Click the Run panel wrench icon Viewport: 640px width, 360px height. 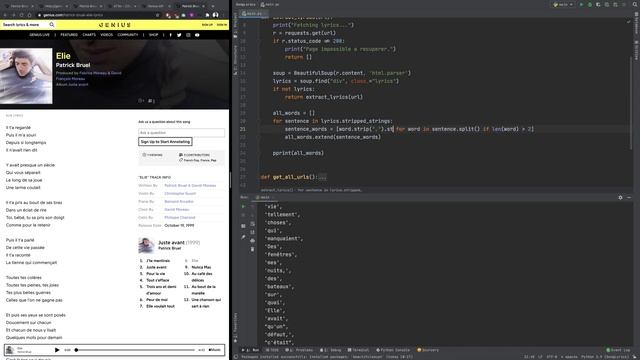243,237
